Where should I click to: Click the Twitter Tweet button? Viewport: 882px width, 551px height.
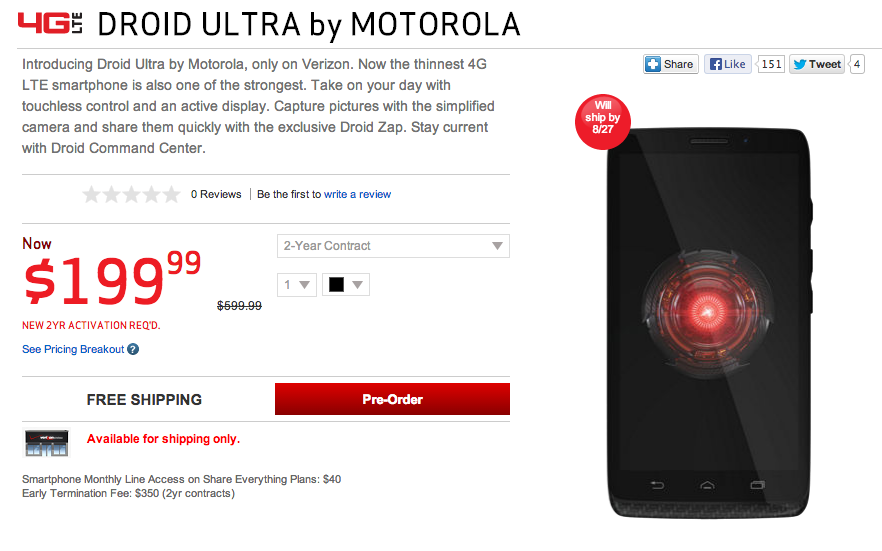click(817, 64)
